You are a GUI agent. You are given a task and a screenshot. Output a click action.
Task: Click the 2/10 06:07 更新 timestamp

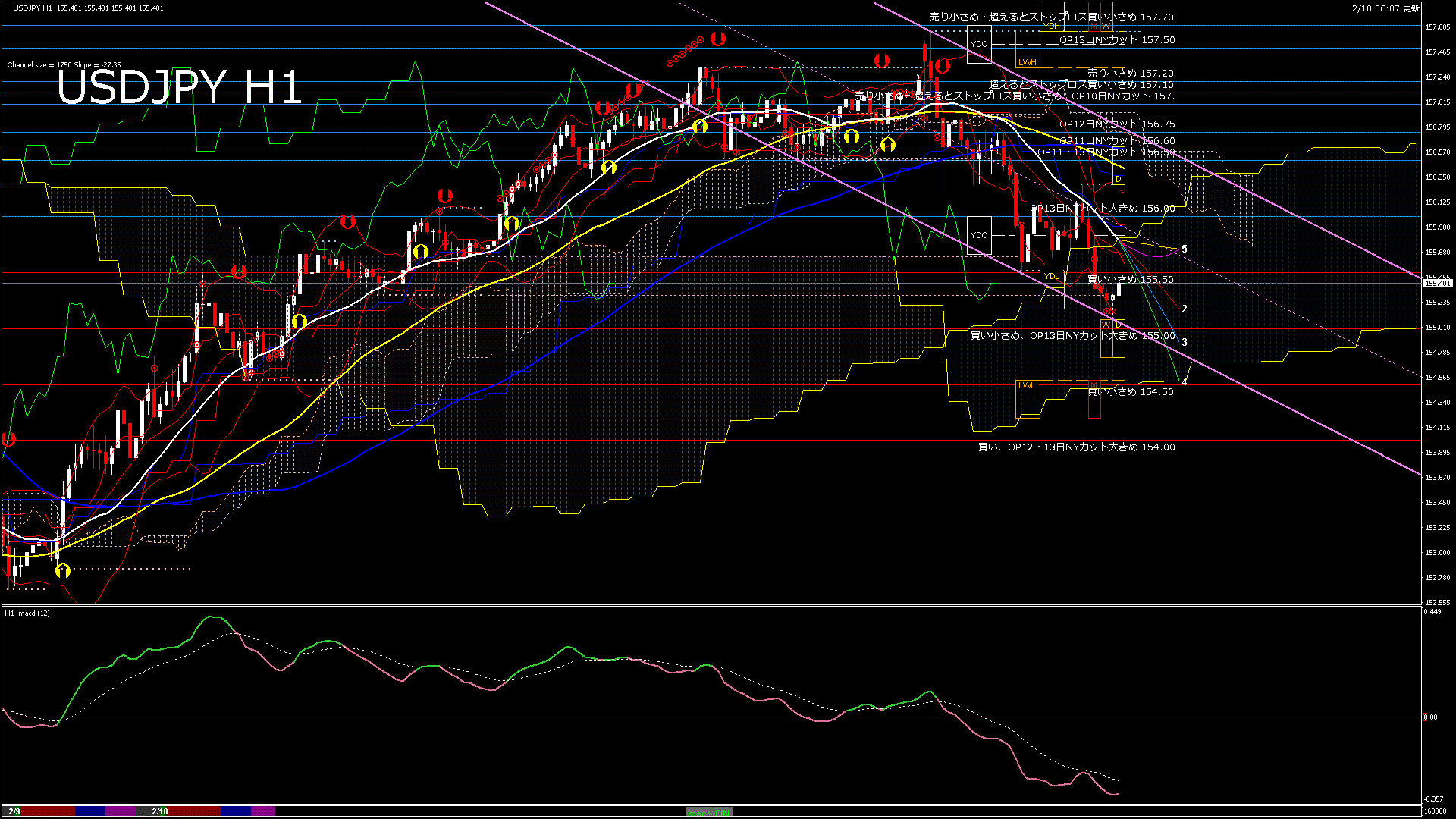[x=1385, y=8]
